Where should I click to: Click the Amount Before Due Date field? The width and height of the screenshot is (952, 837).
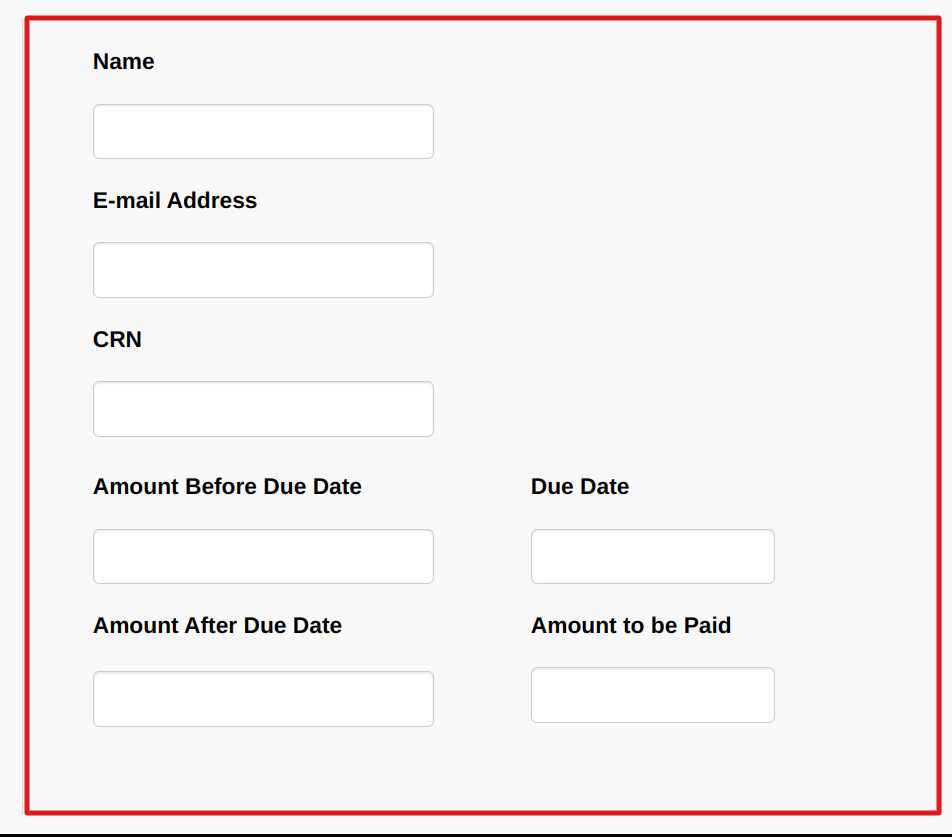tap(263, 556)
